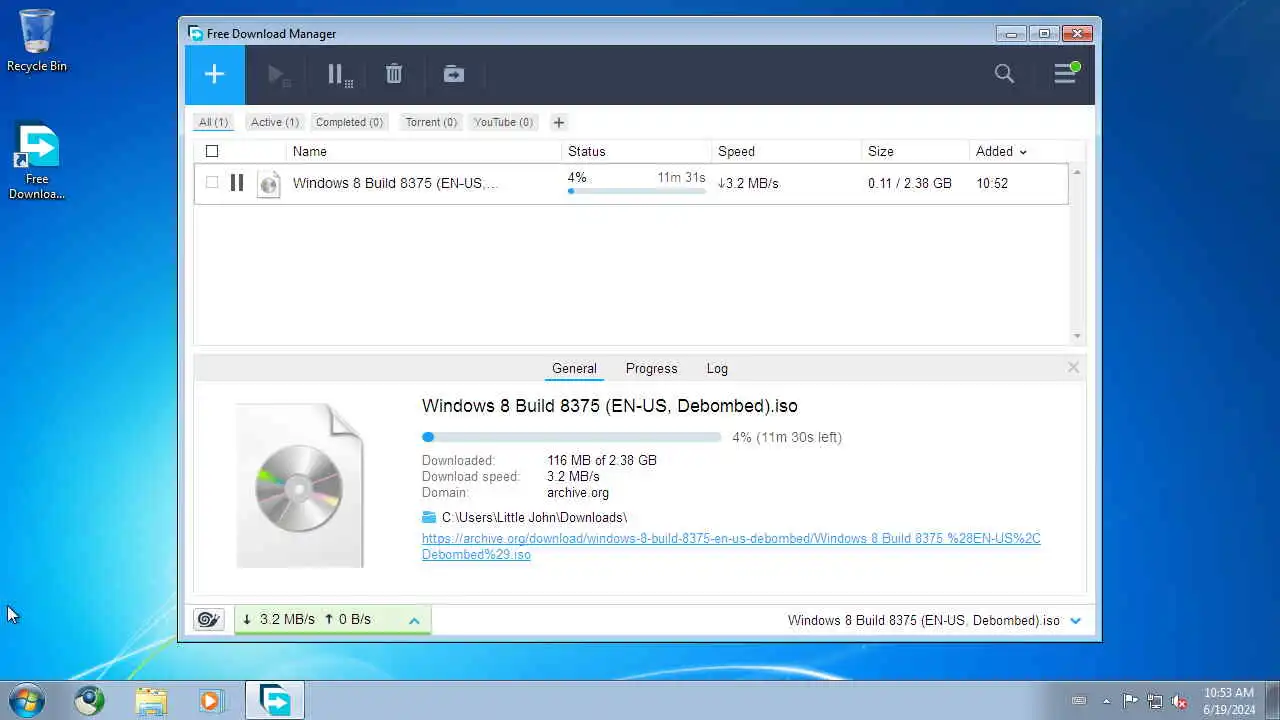The image size is (1280, 720).
Task: Click the muted volume tray icon
Action: click(x=1180, y=701)
